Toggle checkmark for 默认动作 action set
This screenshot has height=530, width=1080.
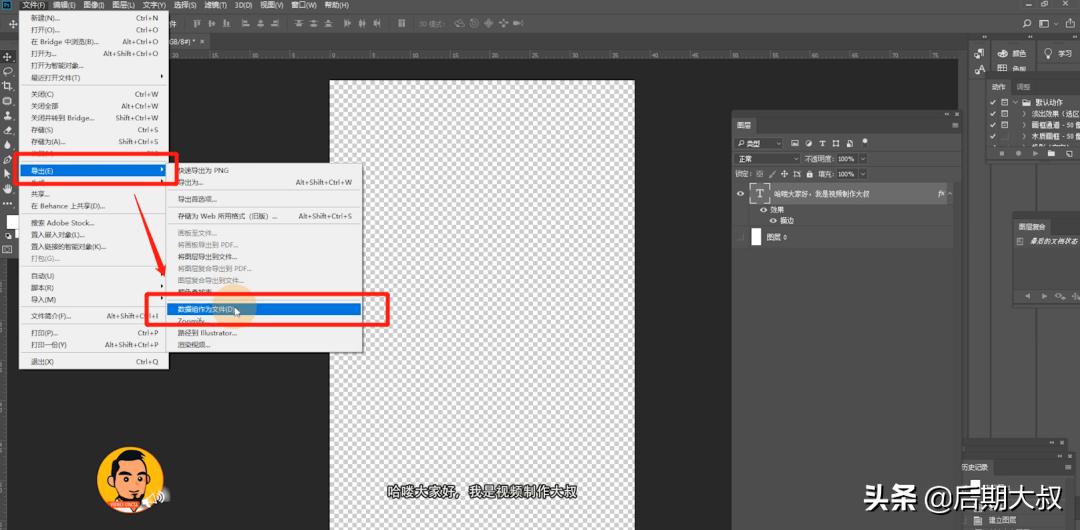click(993, 102)
